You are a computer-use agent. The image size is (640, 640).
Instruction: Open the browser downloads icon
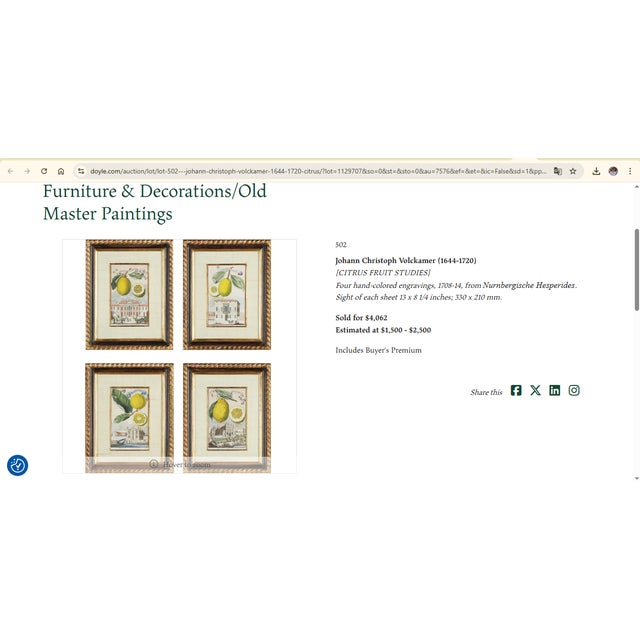coord(596,171)
